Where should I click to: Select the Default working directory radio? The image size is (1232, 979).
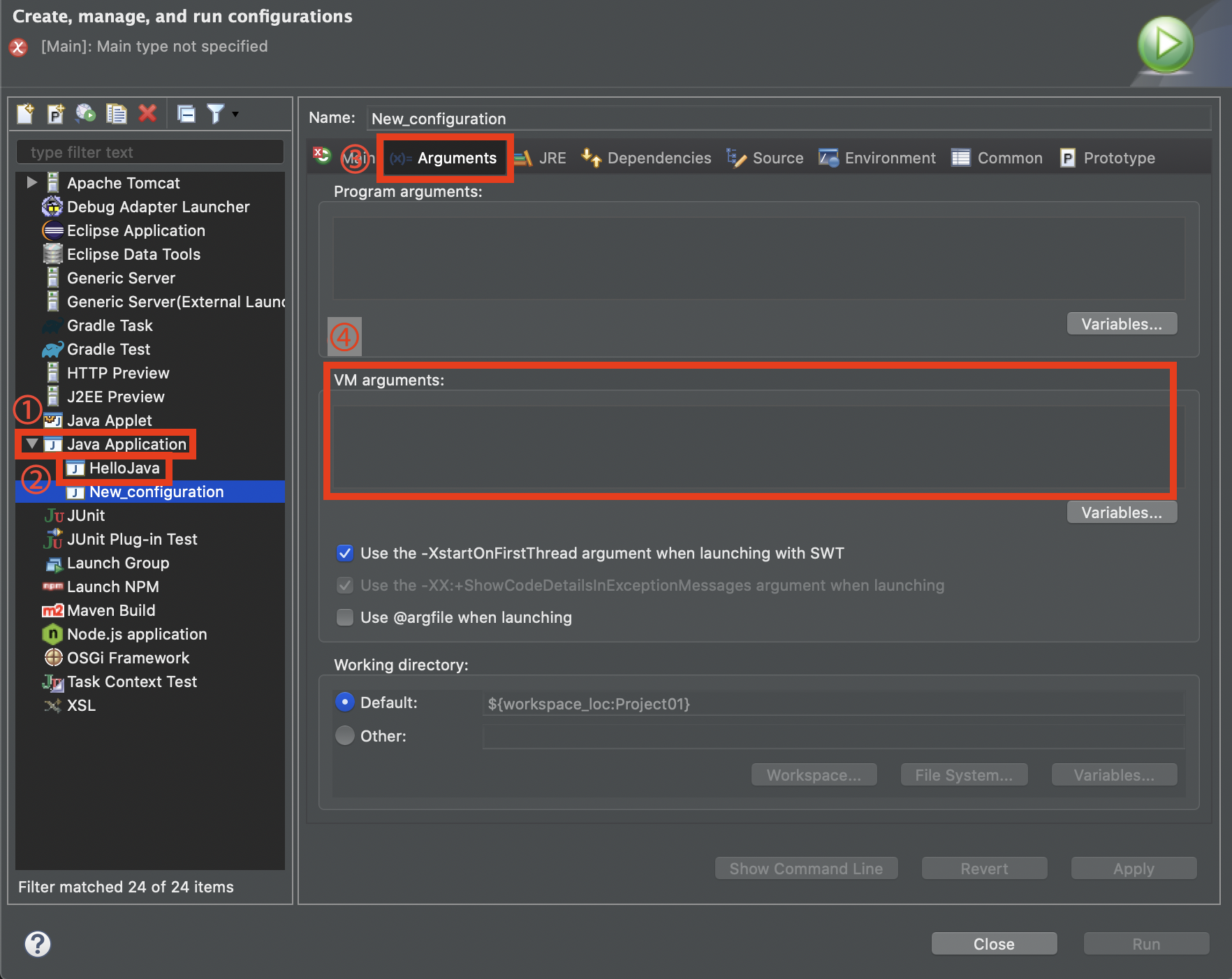[x=345, y=702]
